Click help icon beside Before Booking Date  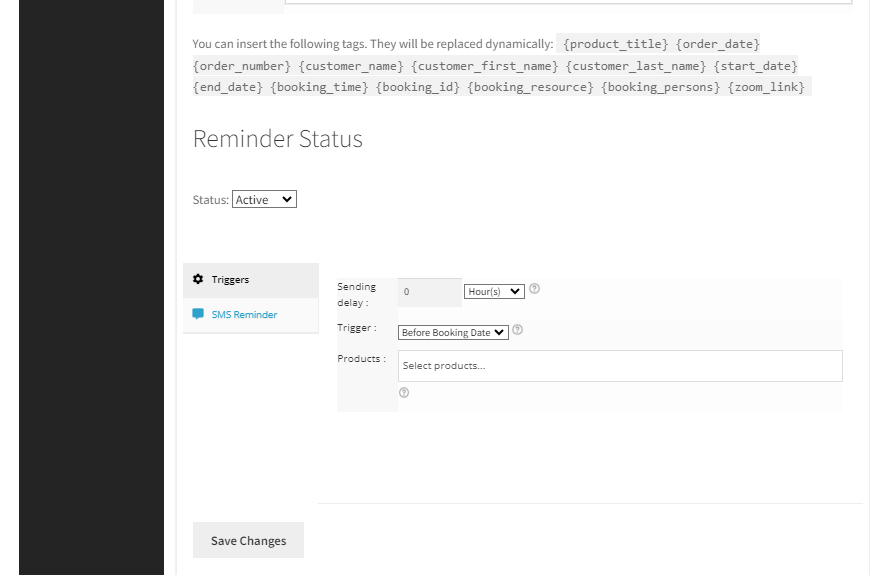(x=518, y=329)
